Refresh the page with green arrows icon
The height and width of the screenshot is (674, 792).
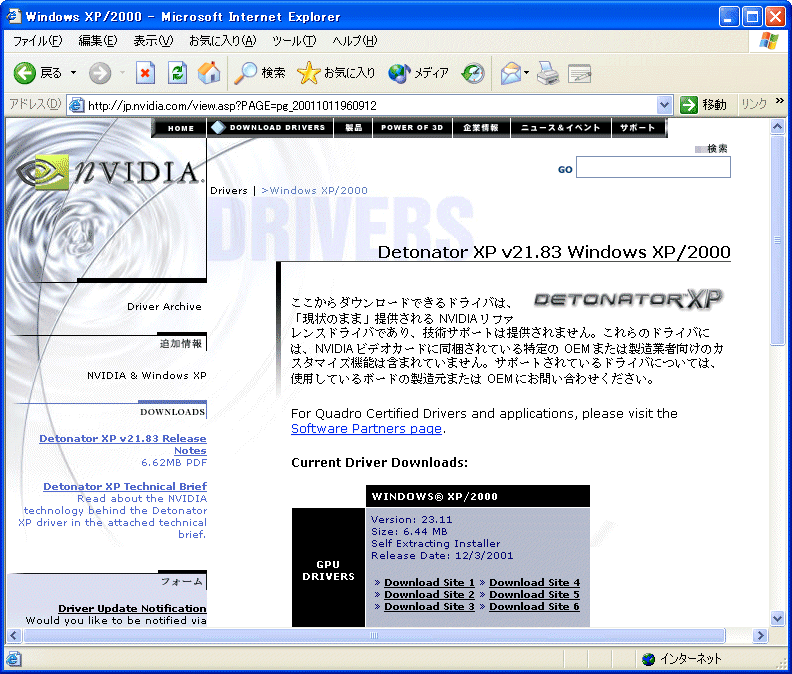click(177, 73)
